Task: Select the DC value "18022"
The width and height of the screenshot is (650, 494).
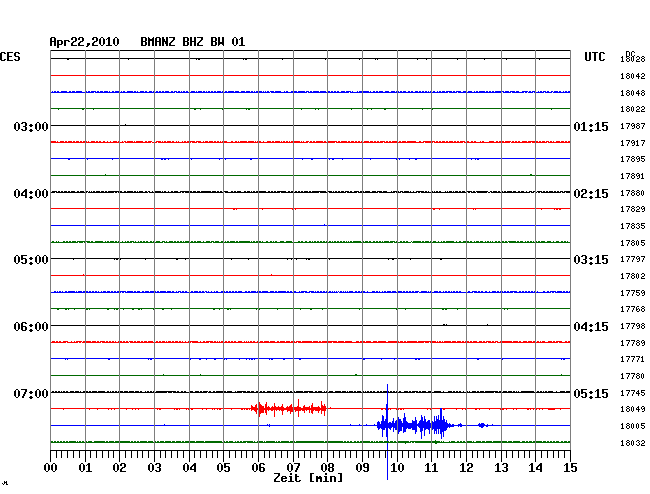Action: pos(633,109)
